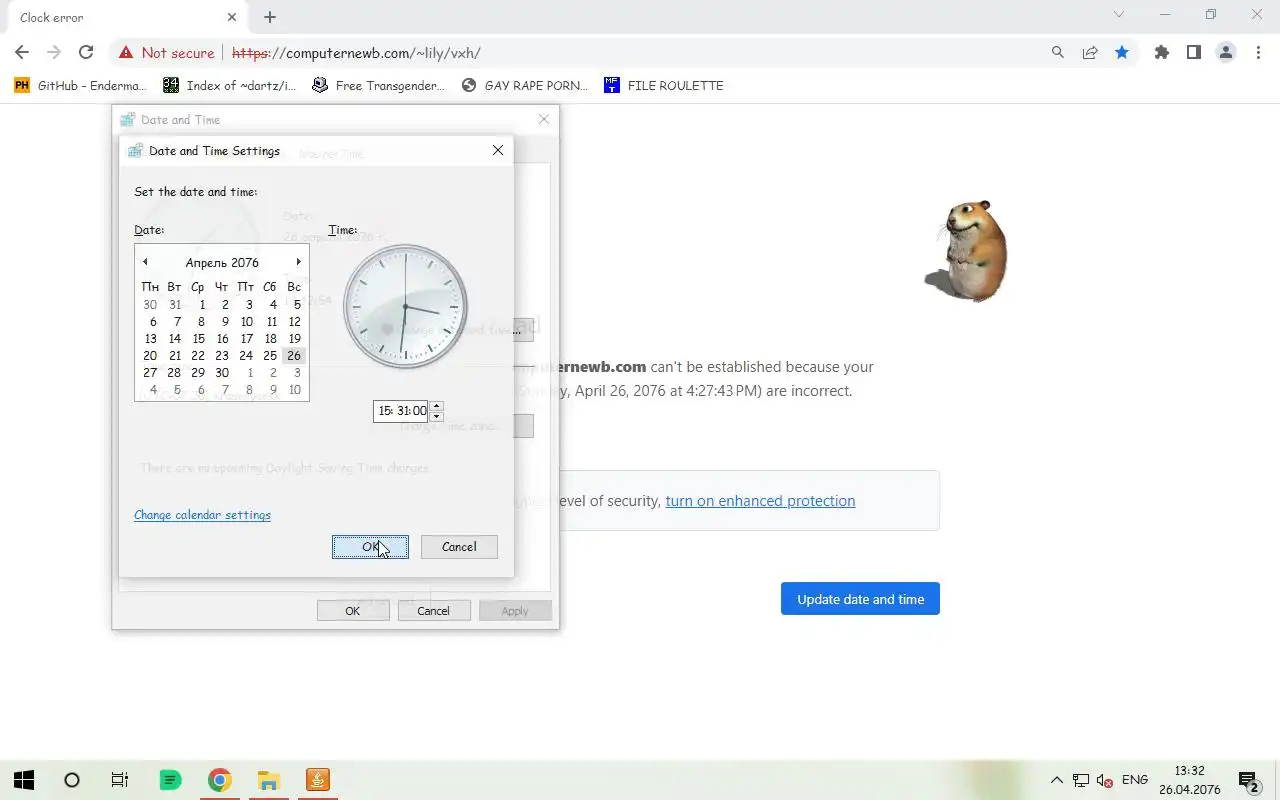Click Cancel in the Date and Time window
1280x800 pixels.
tap(434, 611)
